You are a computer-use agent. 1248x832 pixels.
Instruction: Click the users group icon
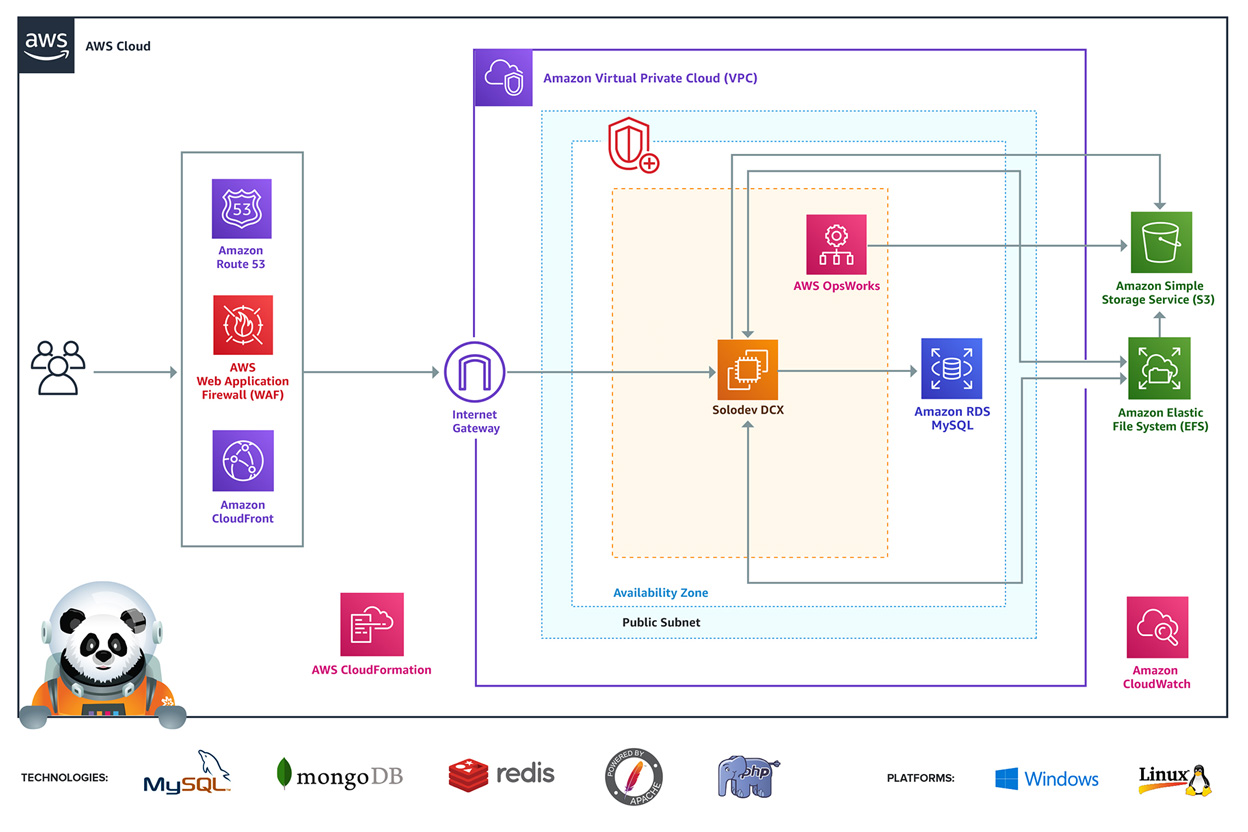point(58,368)
